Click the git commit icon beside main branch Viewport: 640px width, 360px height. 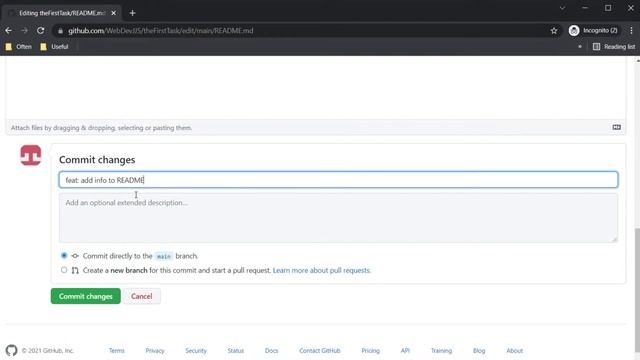click(75, 256)
